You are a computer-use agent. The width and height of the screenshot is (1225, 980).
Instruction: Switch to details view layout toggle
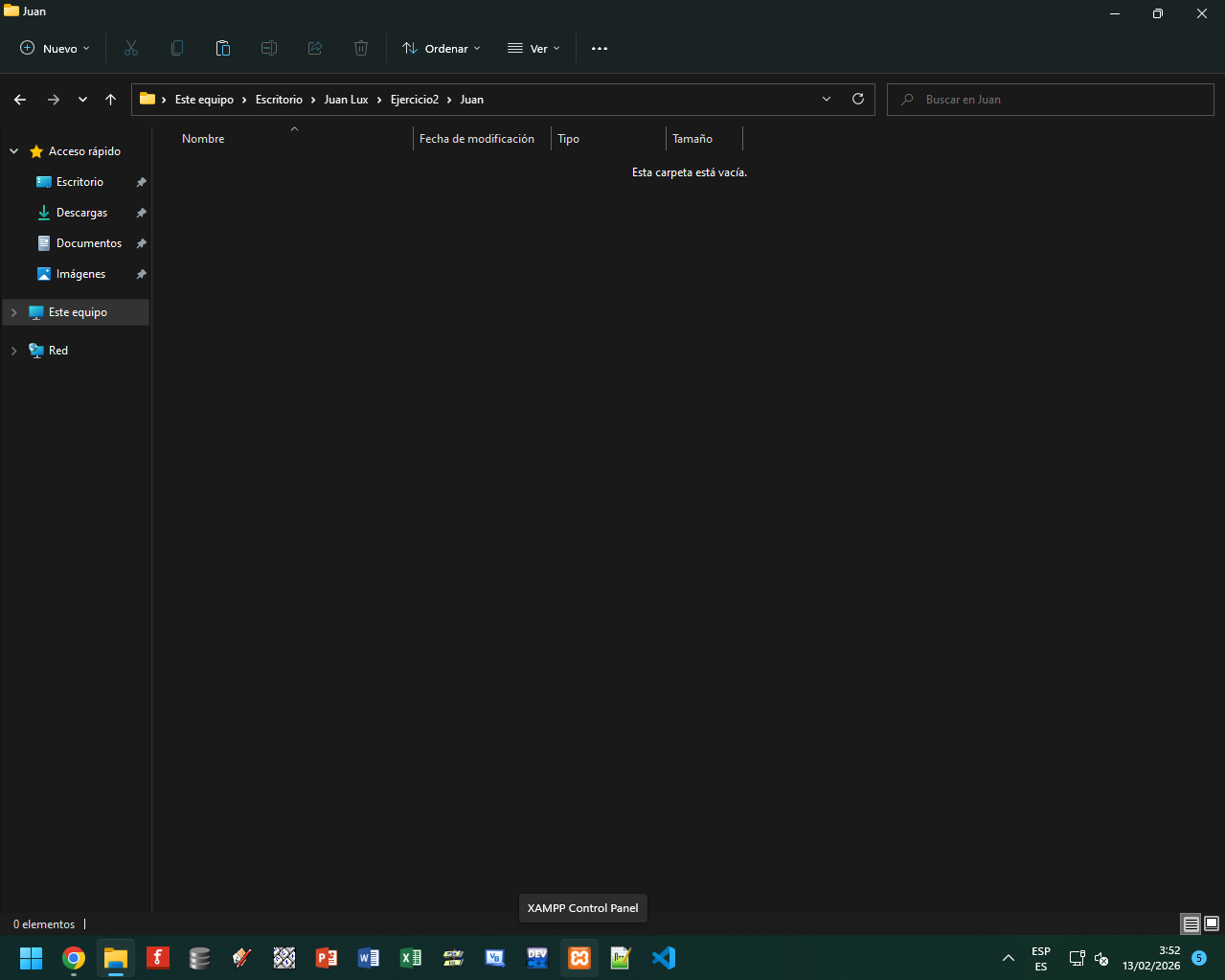point(1191,924)
